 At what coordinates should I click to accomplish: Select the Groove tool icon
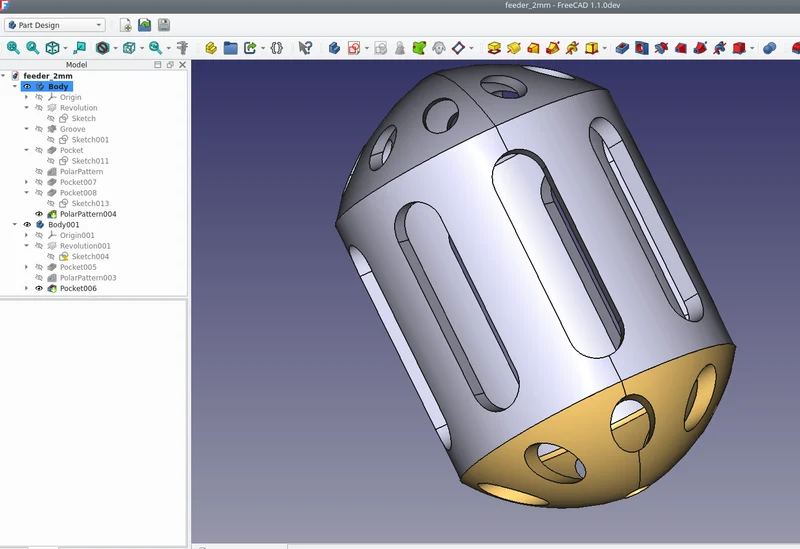point(661,48)
